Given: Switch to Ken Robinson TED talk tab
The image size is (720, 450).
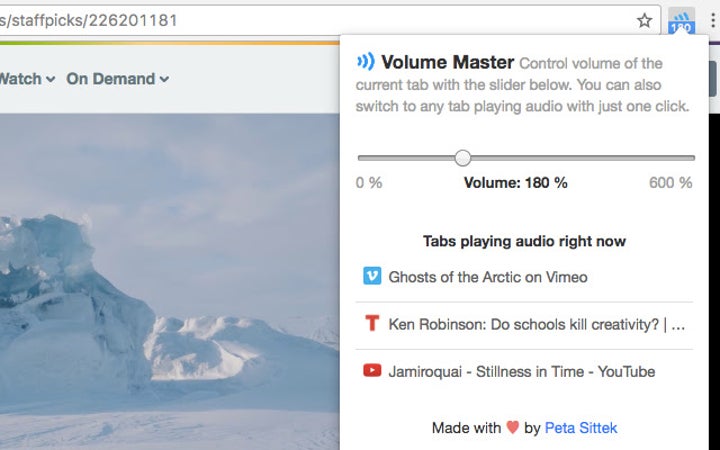Looking at the screenshot, I should (536, 324).
